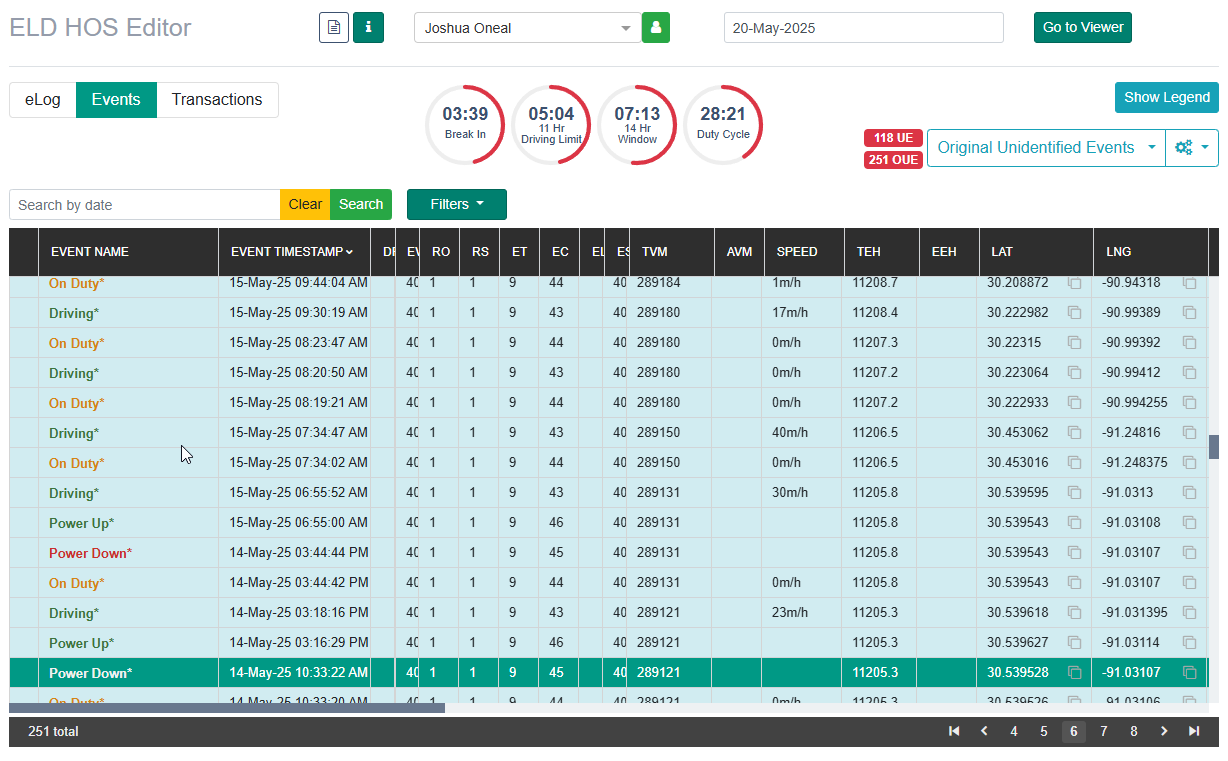Click the green driver profile icon
Image resolution: width=1228 pixels, height=761 pixels.
656,28
